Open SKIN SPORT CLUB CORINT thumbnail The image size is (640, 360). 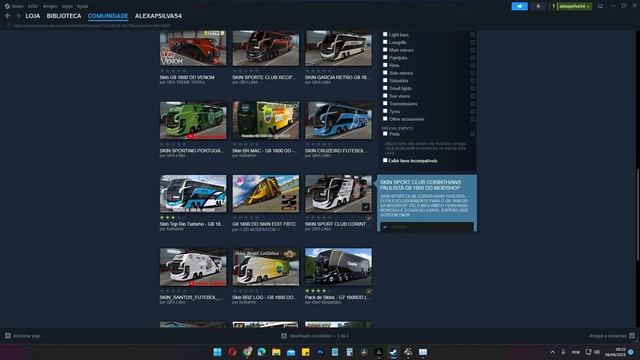click(338, 194)
